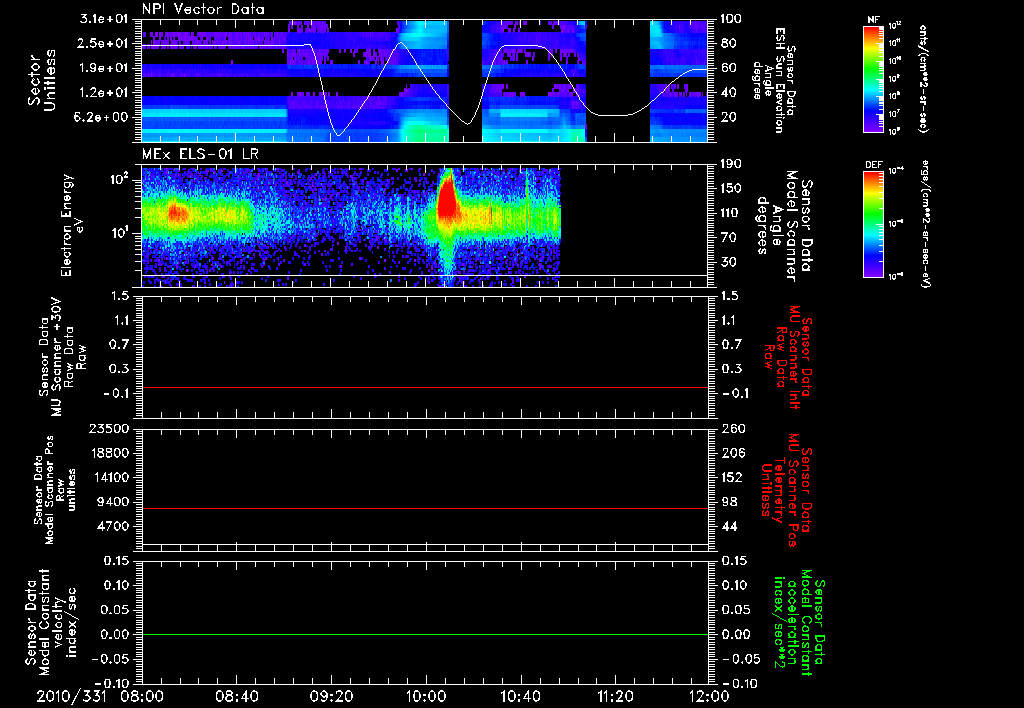1024x708 pixels.
Task: Click the MU Scanner +30V Raw Data label
Action: tap(62, 357)
